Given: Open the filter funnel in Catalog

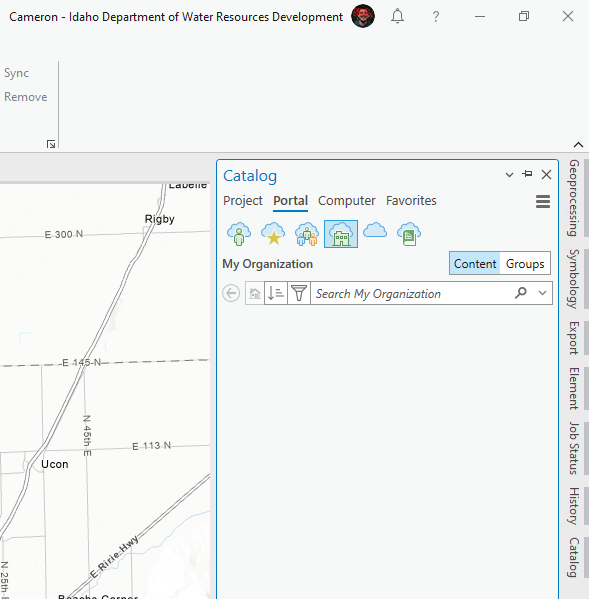Looking at the screenshot, I should (x=299, y=293).
